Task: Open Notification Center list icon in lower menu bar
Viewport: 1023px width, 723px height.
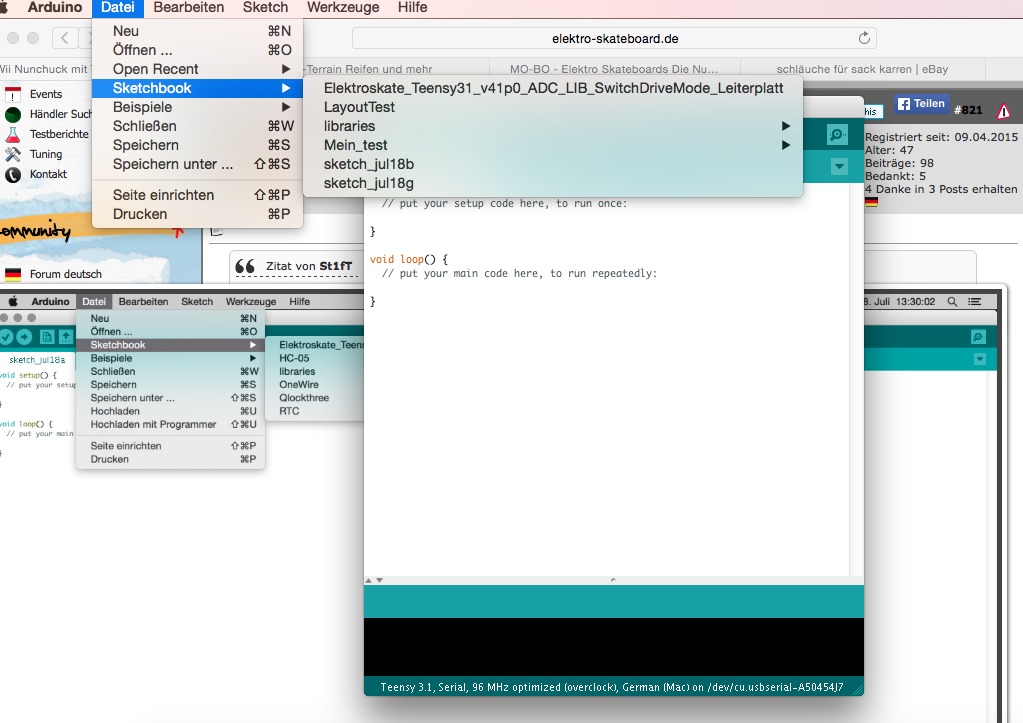Action: [975, 301]
